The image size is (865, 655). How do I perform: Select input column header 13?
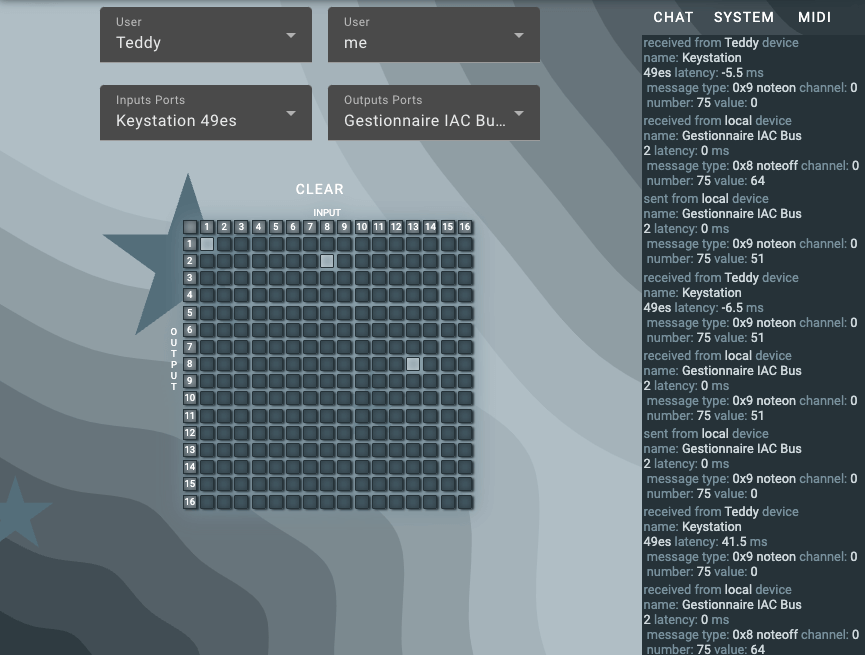pos(413,227)
